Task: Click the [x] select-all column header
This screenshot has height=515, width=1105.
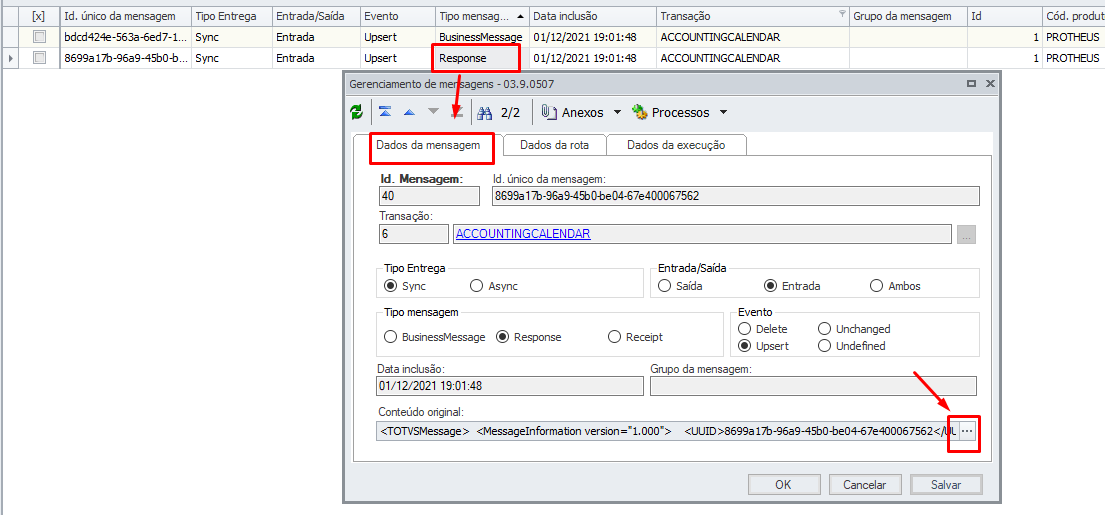Action: pos(39,16)
